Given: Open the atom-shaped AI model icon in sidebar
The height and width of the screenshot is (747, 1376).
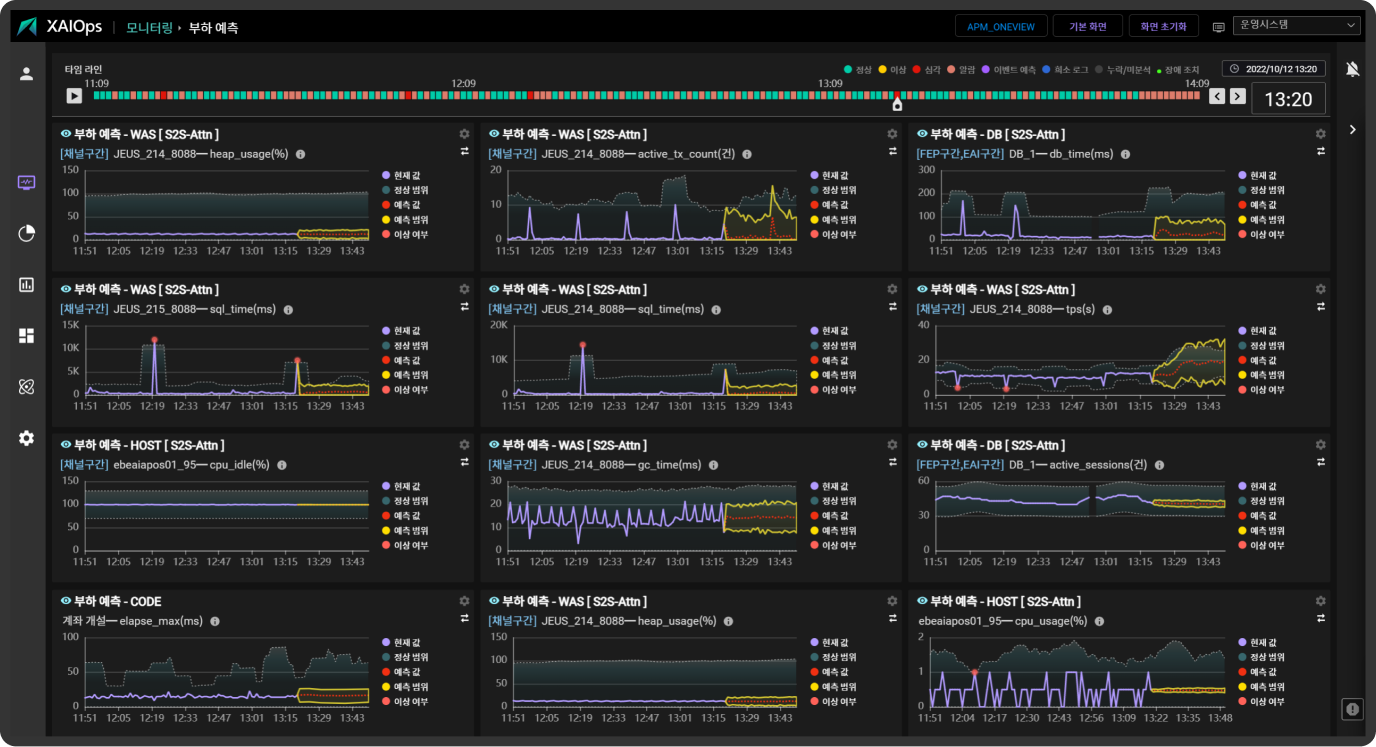Looking at the screenshot, I should [x=26, y=387].
